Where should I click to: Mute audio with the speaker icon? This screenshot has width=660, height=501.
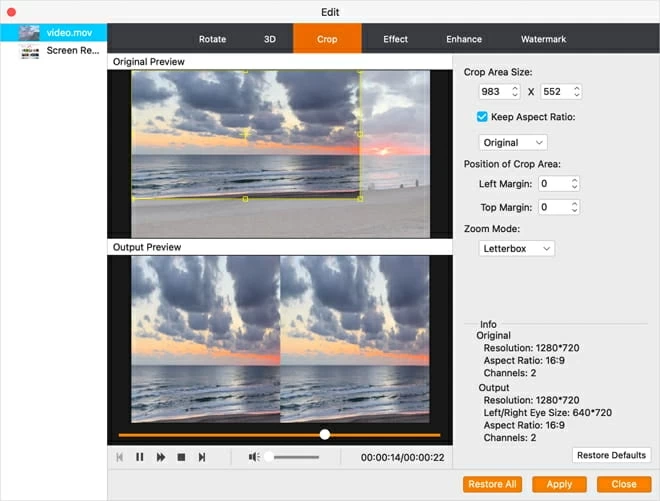254,457
